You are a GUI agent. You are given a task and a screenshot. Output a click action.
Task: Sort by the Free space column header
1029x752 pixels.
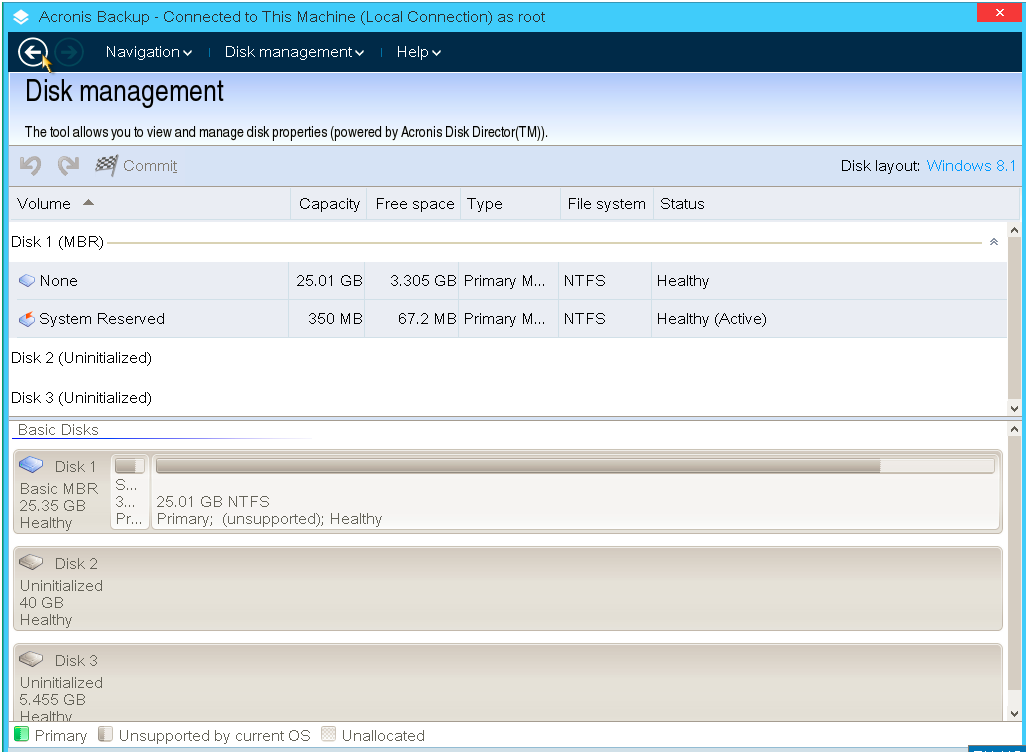tap(414, 203)
